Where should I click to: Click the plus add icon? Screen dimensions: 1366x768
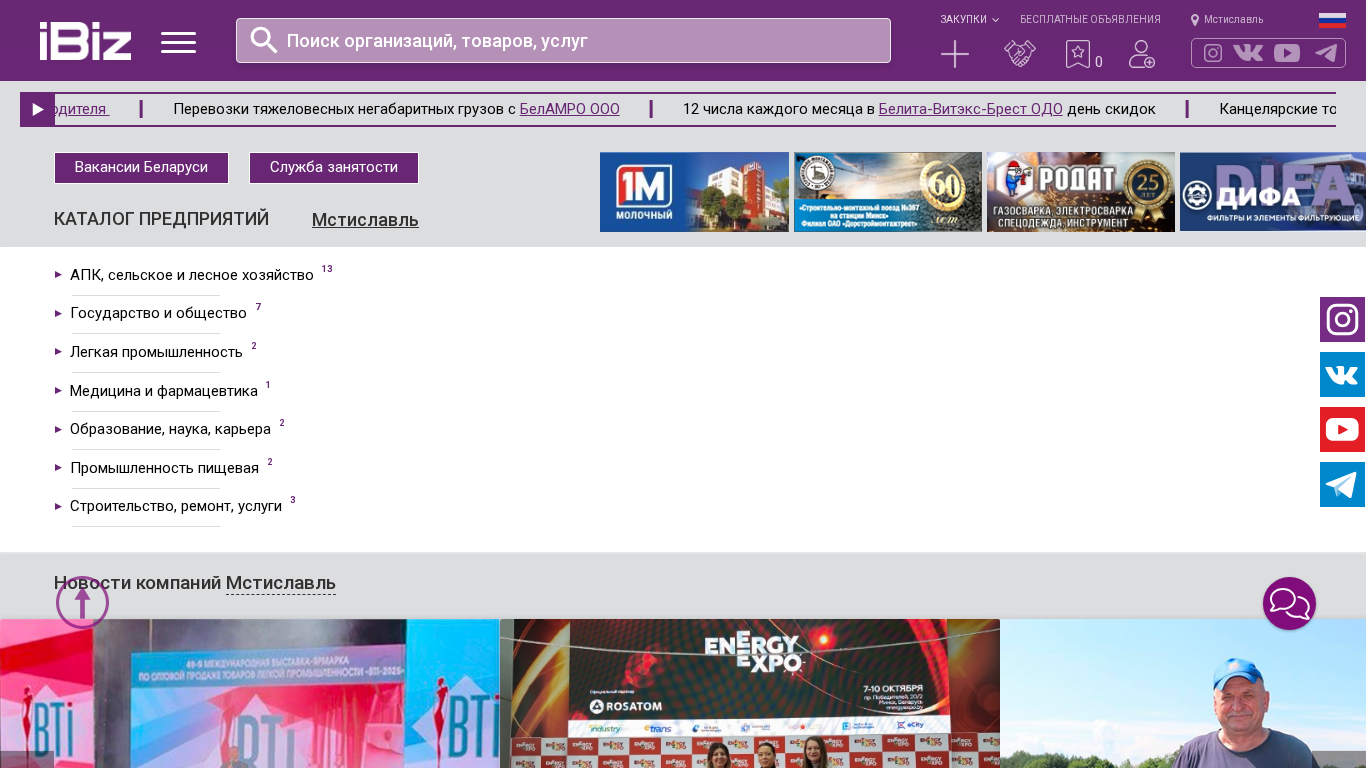pyautogui.click(x=955, y=54)
